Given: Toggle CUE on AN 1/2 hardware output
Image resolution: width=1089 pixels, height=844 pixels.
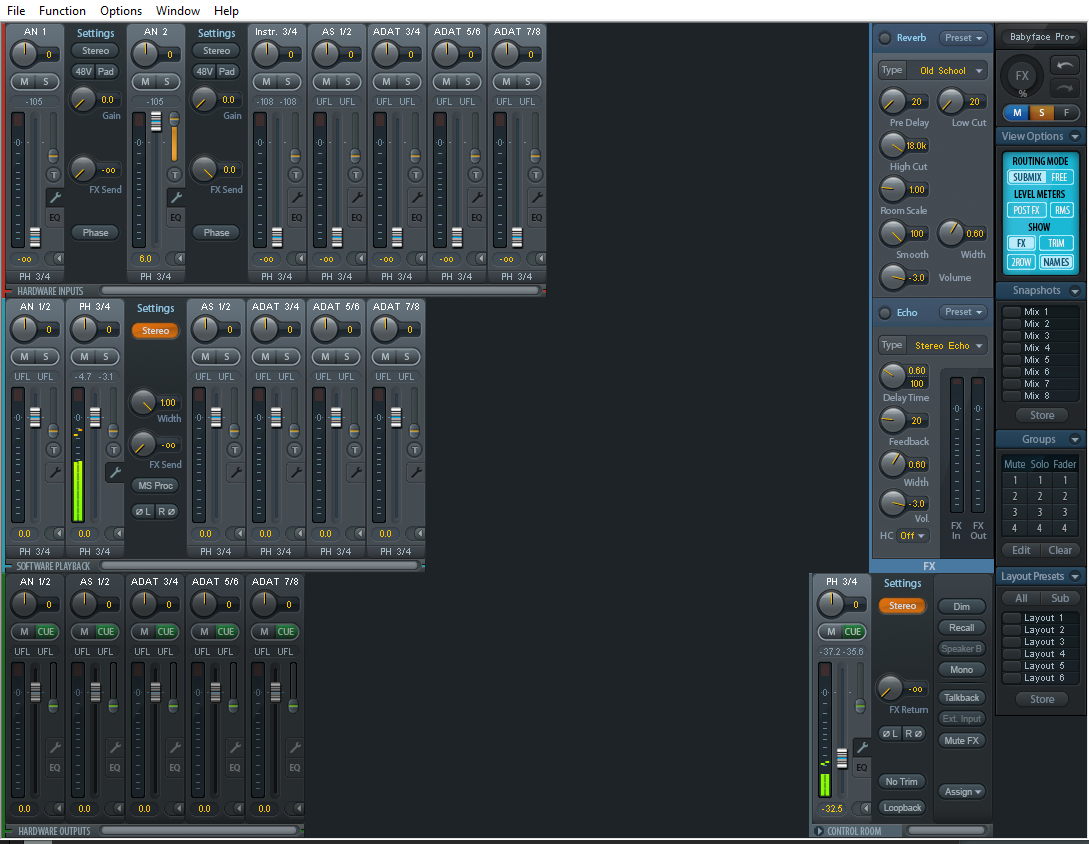Looking at the screenshot, I should (46, 631).
